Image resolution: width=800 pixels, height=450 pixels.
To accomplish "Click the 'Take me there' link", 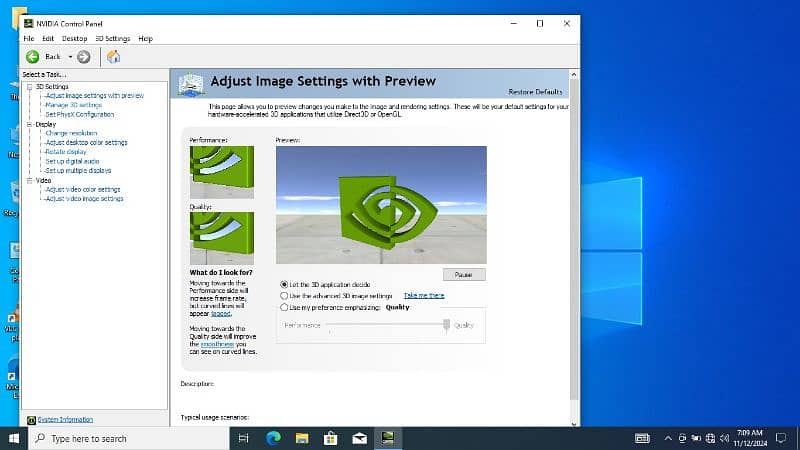I will pyautogui.click(x=423, y=296).
